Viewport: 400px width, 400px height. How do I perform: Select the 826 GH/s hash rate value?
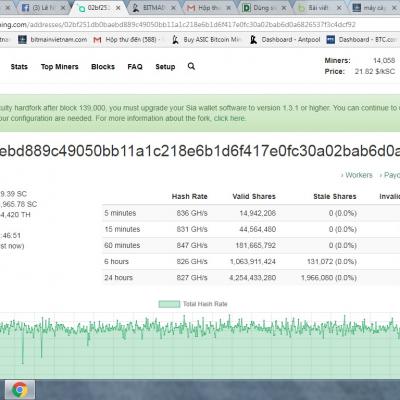pyautogui.click(x=192, y=262)
